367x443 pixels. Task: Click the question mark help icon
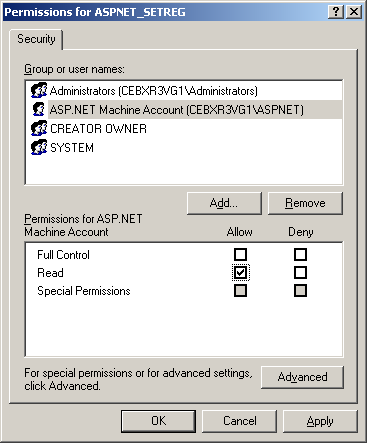(x=336, y=12)
